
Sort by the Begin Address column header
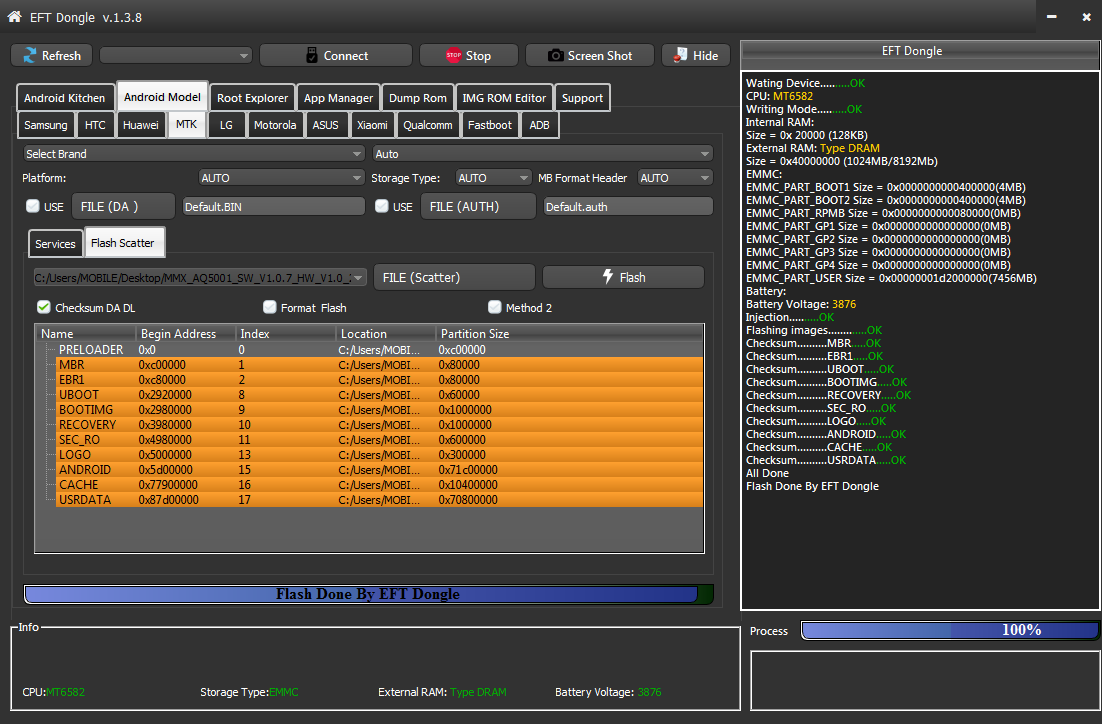click(x=186, y=333)
